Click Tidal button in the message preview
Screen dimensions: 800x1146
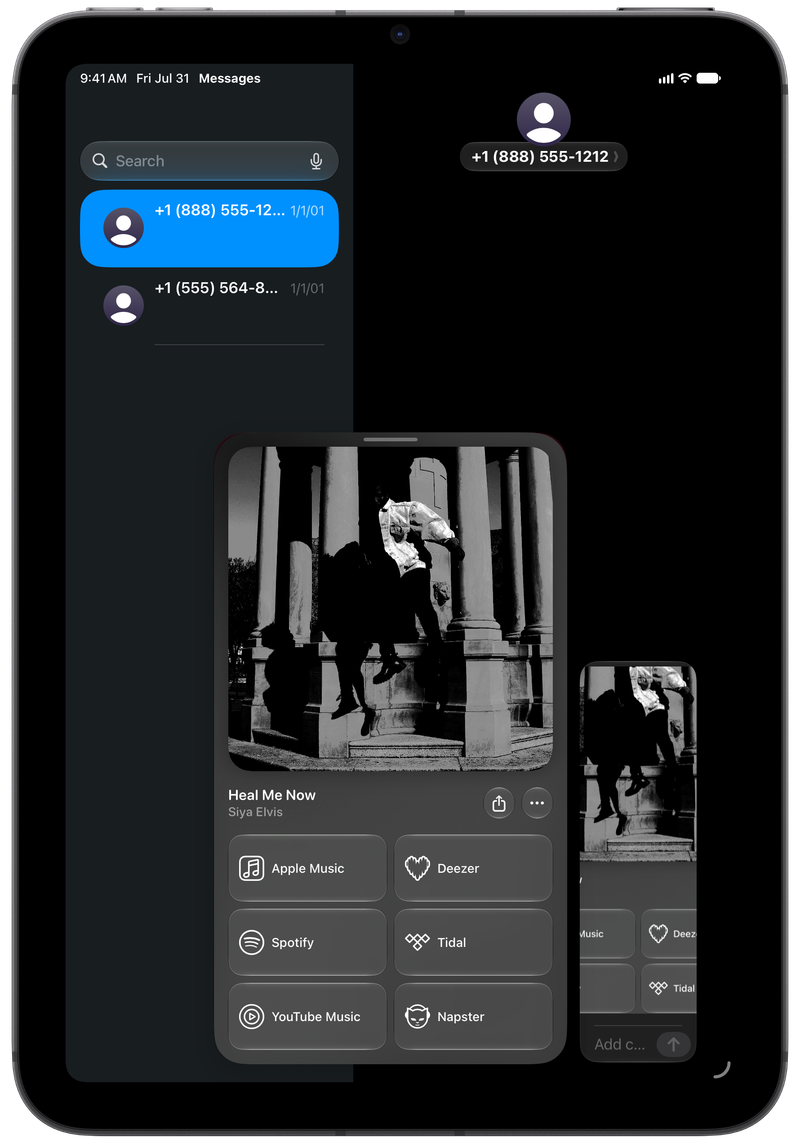pos(669,988)
